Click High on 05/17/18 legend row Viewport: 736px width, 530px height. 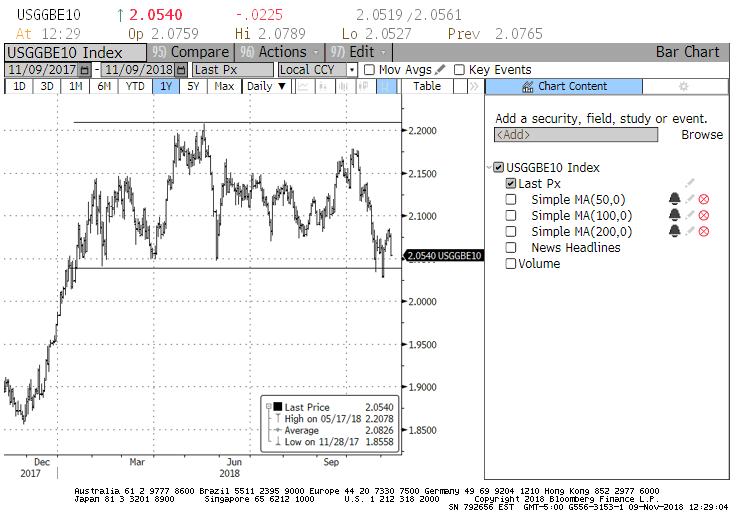(x=335, y=419)
